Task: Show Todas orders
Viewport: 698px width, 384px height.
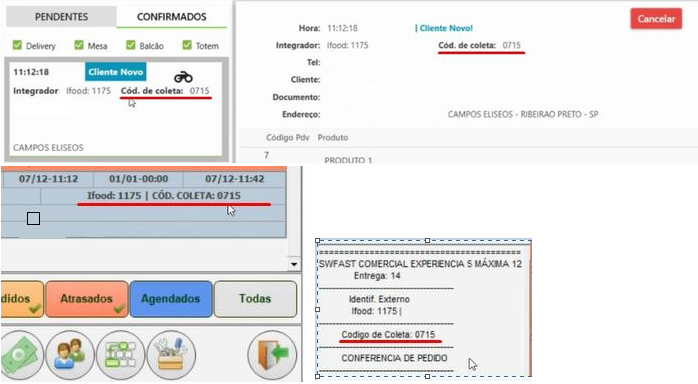Action: click(x=255, y=299)
